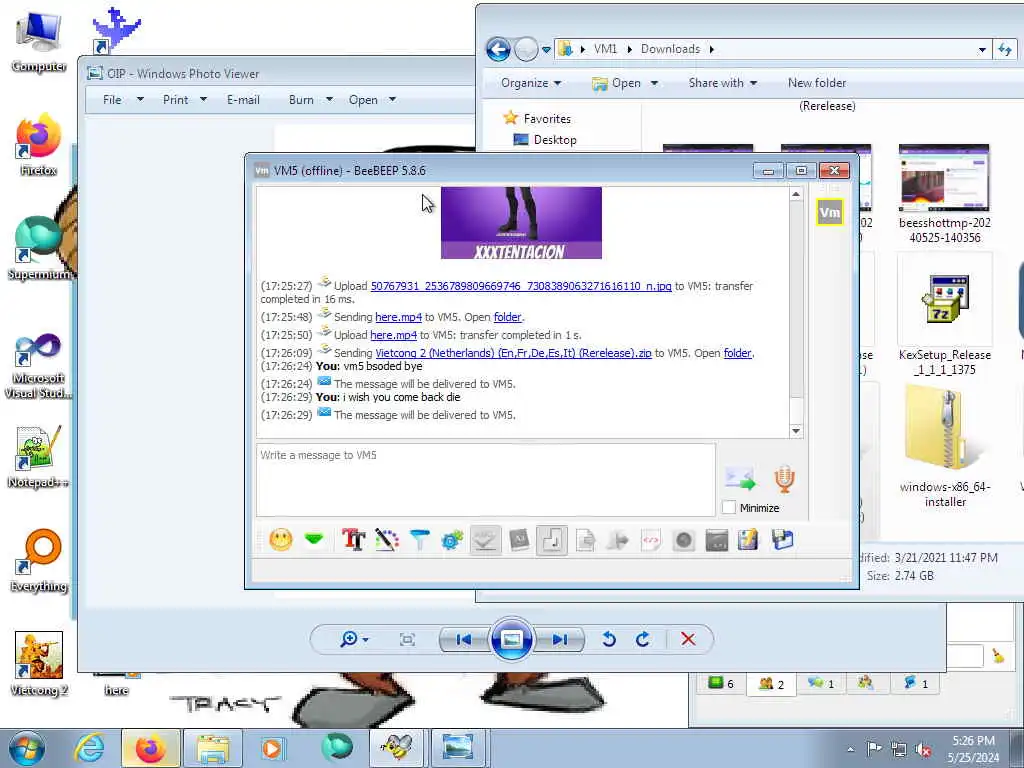Open the chat font selector (TT icon)

click(353, 540)
